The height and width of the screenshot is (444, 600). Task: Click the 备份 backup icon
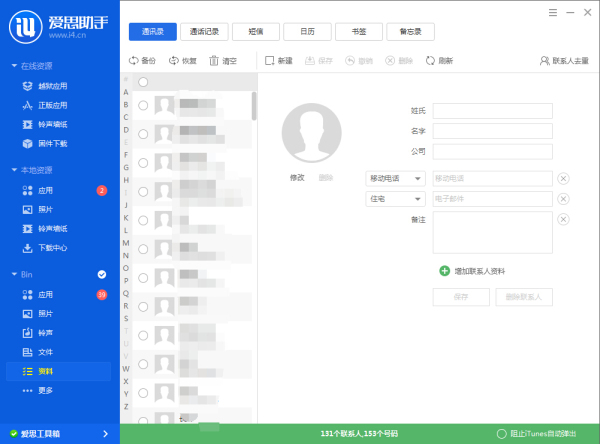tap(133, 61)
